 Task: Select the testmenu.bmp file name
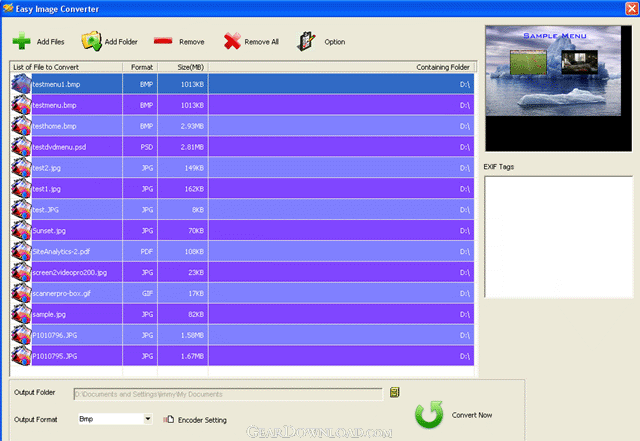(x=54, y=105)
